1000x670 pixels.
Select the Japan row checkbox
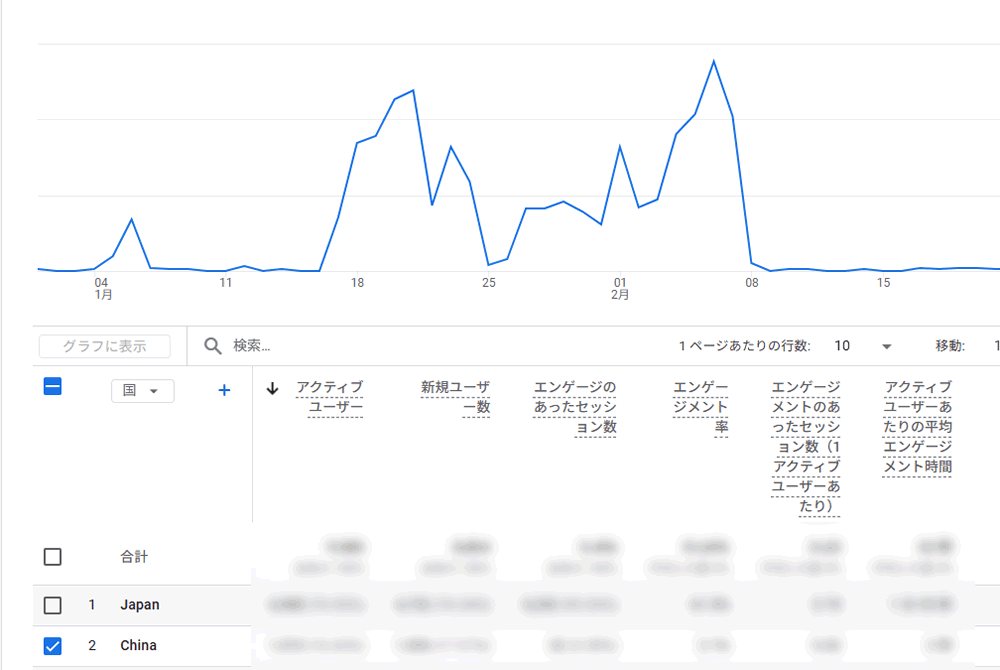53,605
